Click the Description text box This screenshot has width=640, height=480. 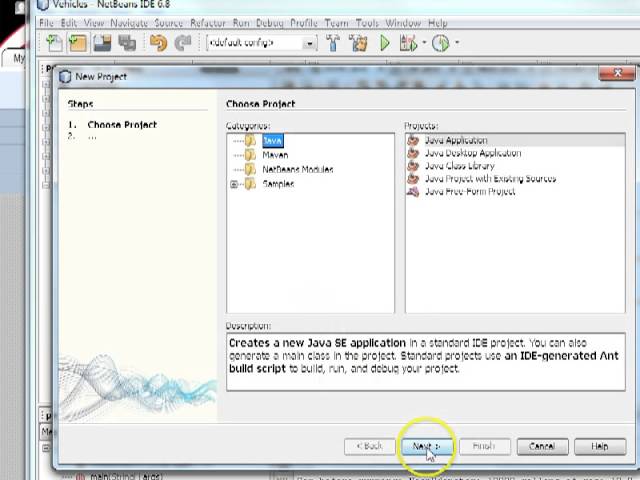[x=426, y=362]
